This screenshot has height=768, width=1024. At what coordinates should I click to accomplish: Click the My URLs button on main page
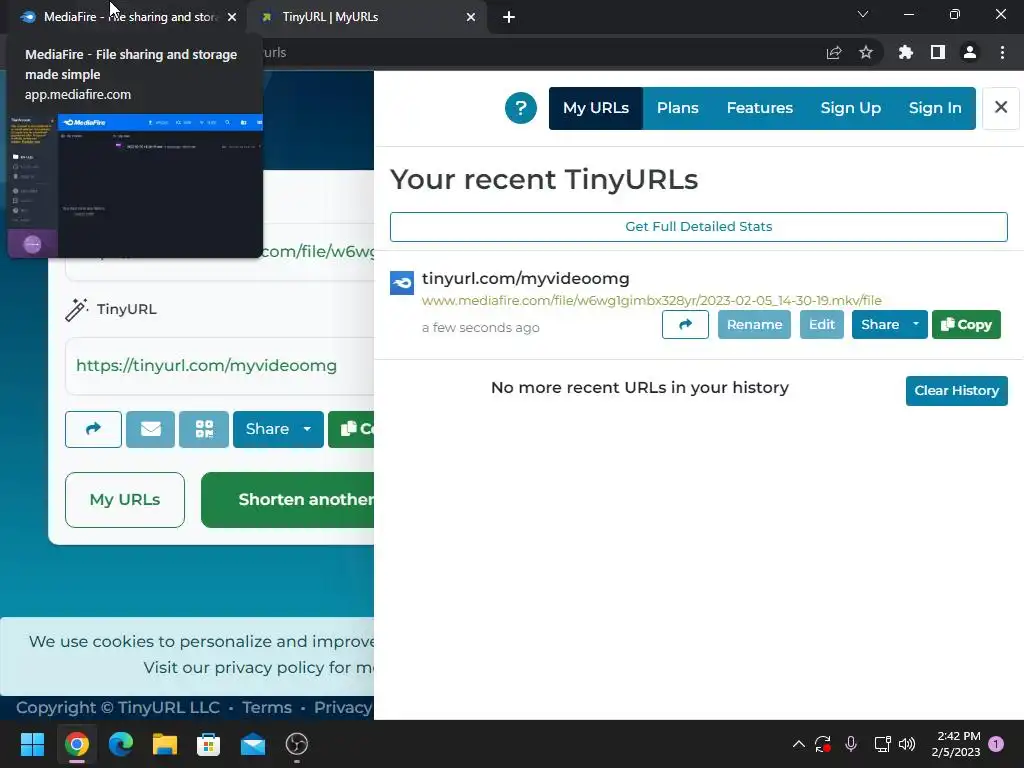tap(125, 500)
